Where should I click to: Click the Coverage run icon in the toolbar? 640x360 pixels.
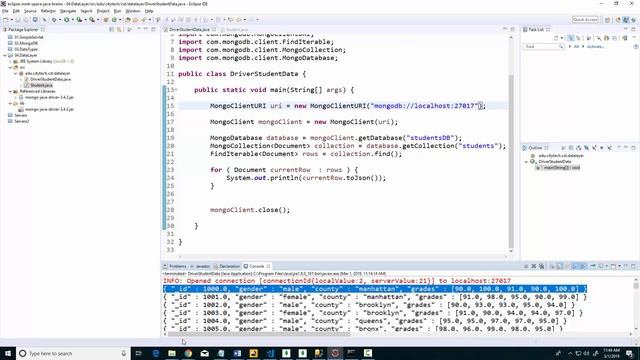coord(79,20)
